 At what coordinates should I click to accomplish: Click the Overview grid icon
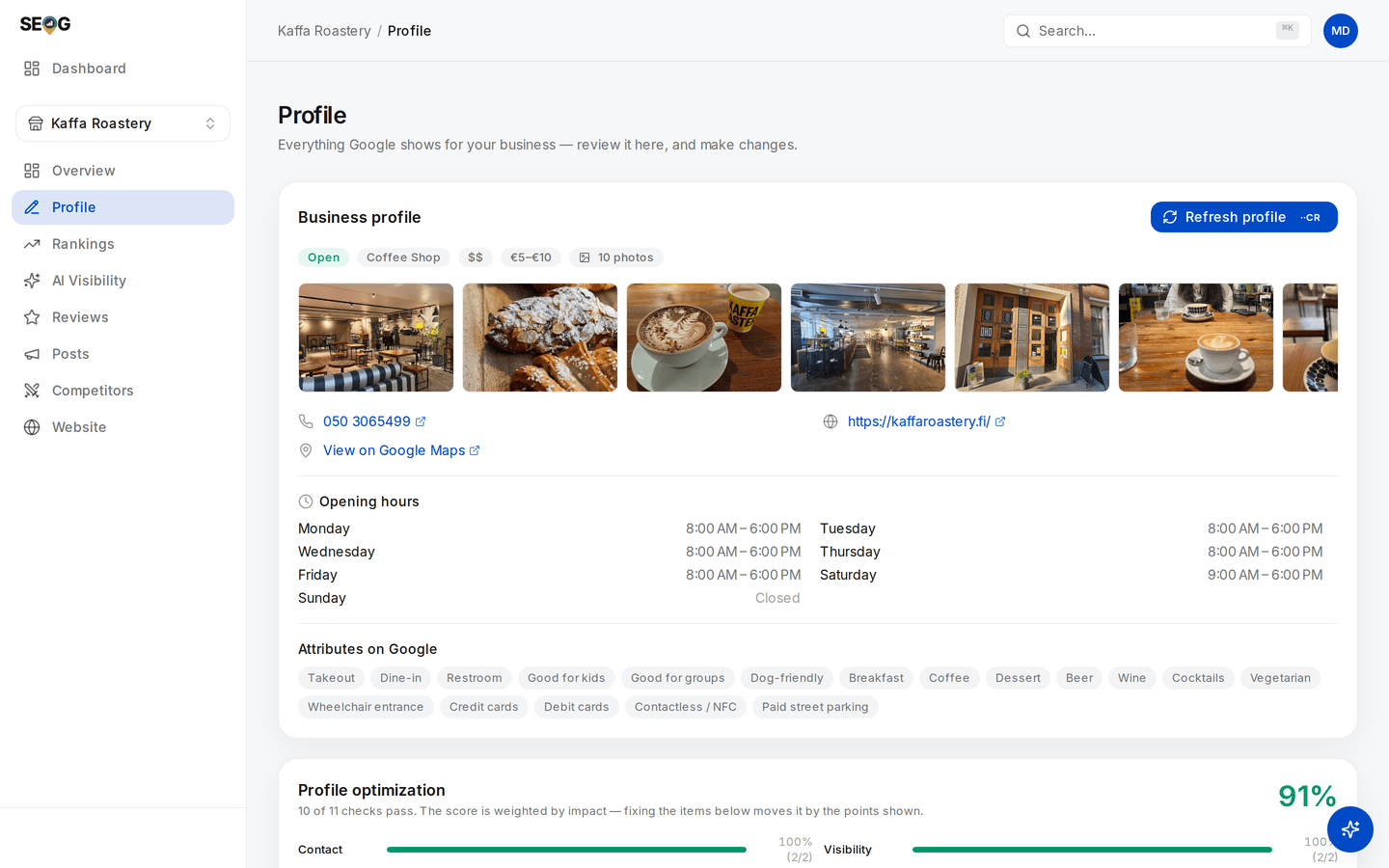tap(32, 171)
